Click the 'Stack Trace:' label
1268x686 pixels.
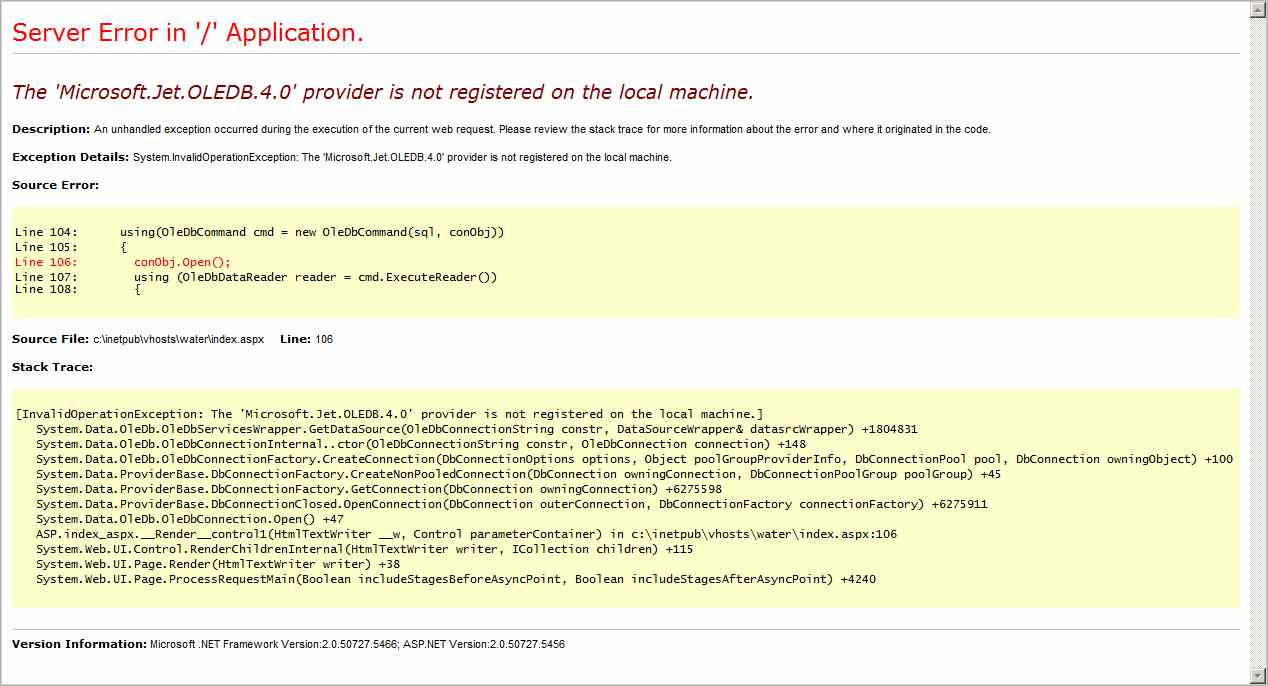tap(52, 367)
